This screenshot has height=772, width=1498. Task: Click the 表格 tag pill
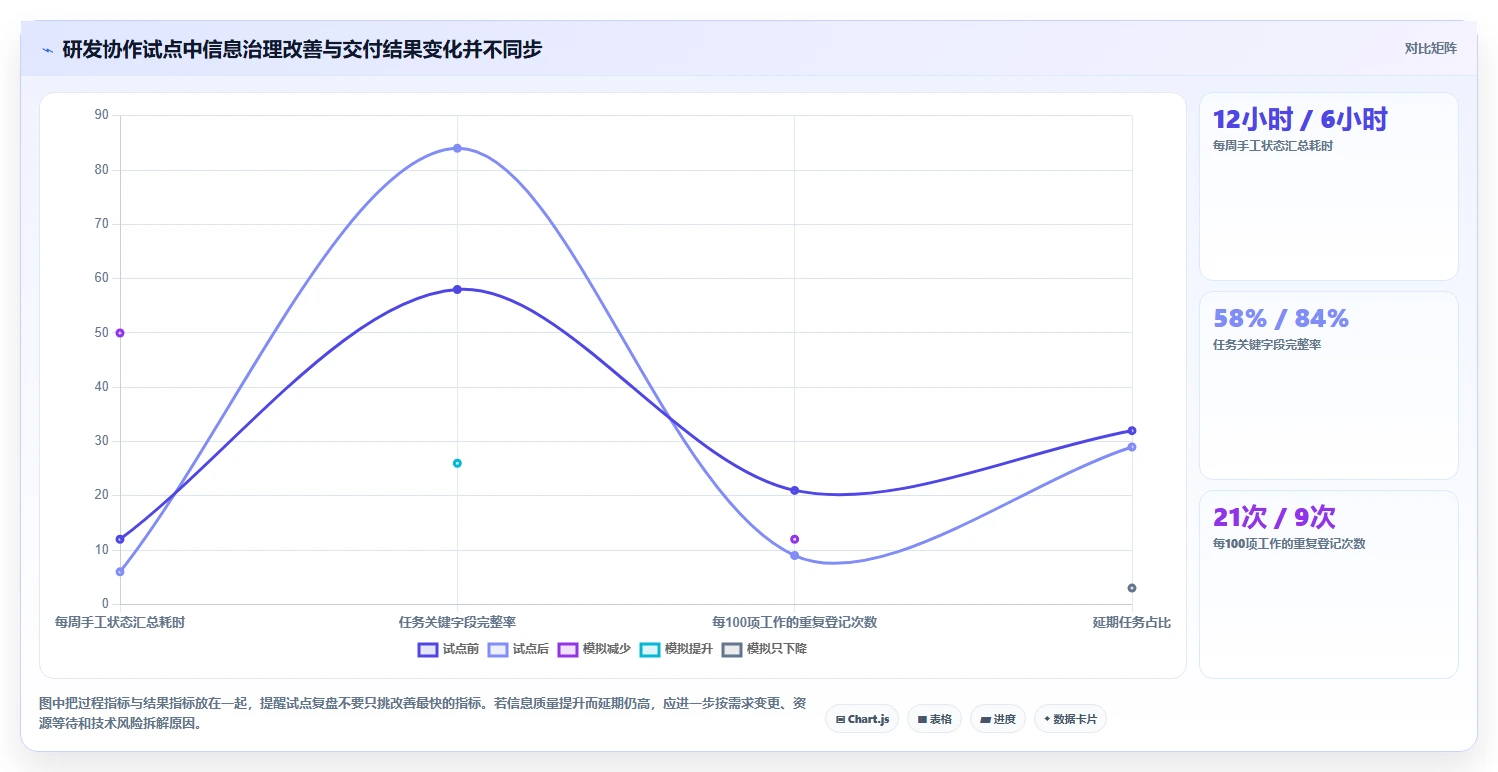pyautogui.click(x=934, y=719)
